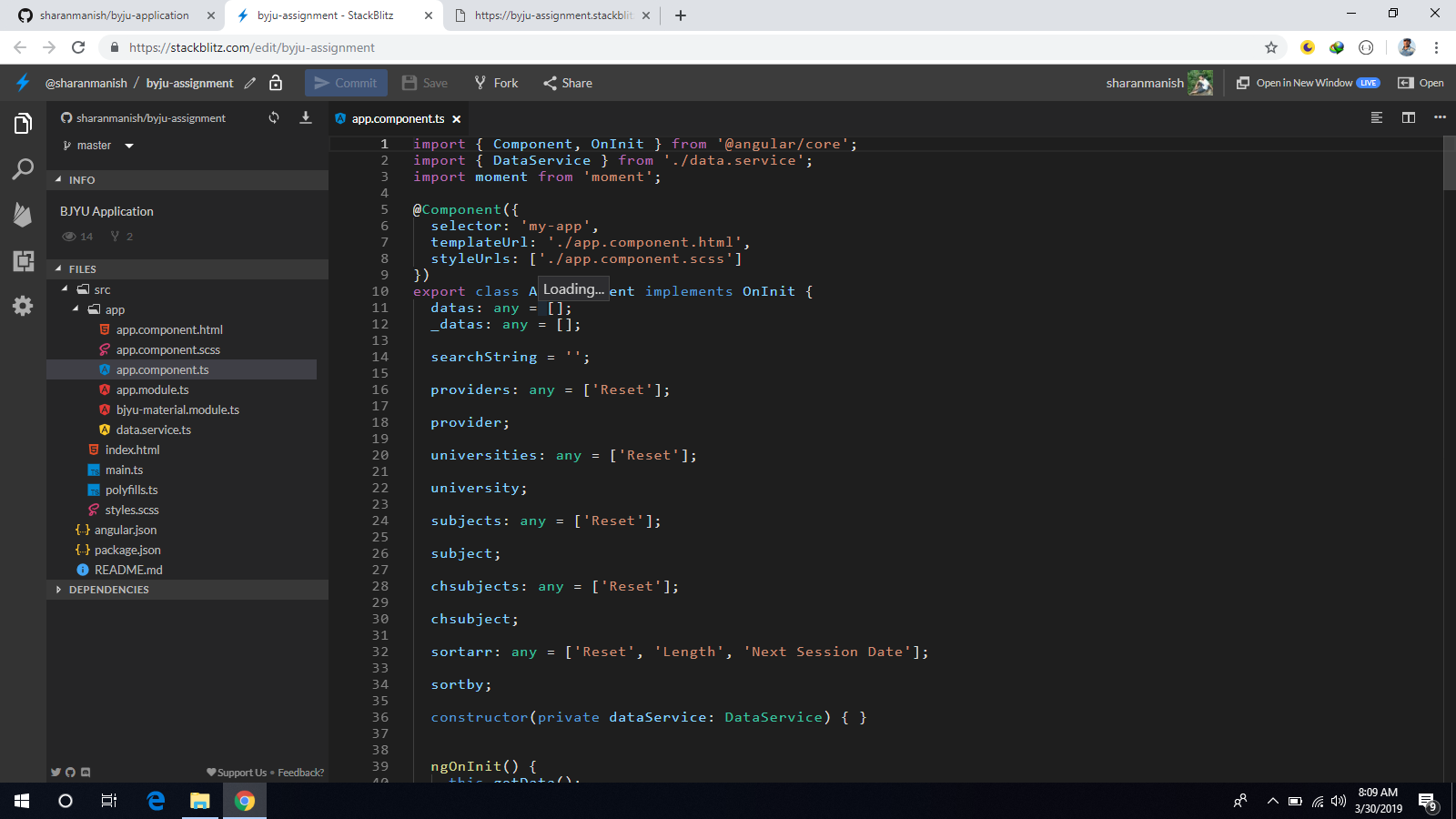Viewport: 1456px width, 819px height.
Task: Click the pencil icon to edit project name
Action: point(250,83)
